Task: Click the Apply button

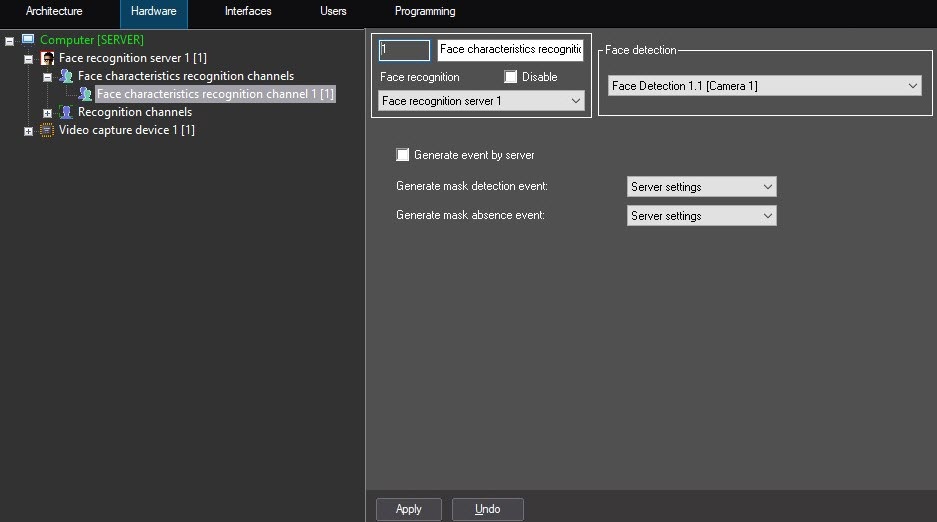Action: tap(409, 509)
